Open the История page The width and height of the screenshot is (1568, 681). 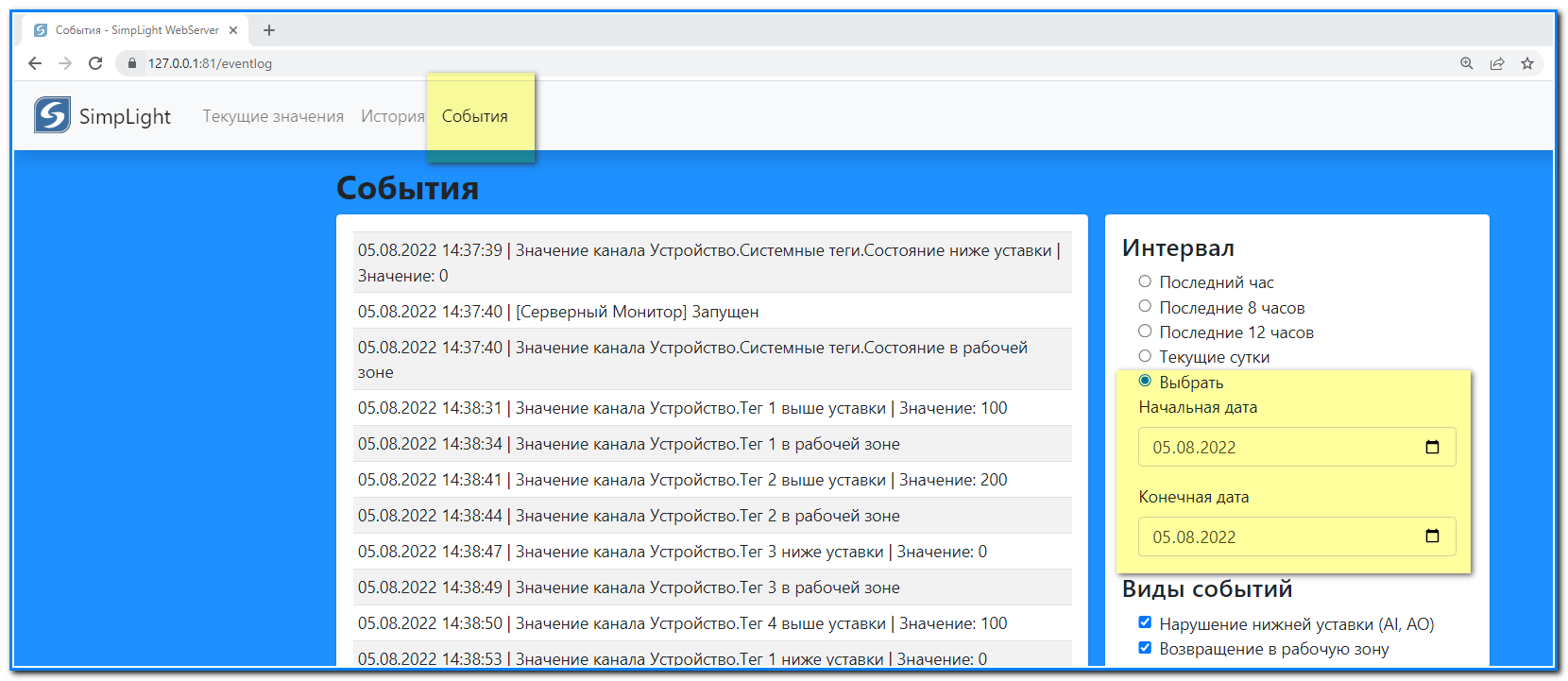pos(393,116)
